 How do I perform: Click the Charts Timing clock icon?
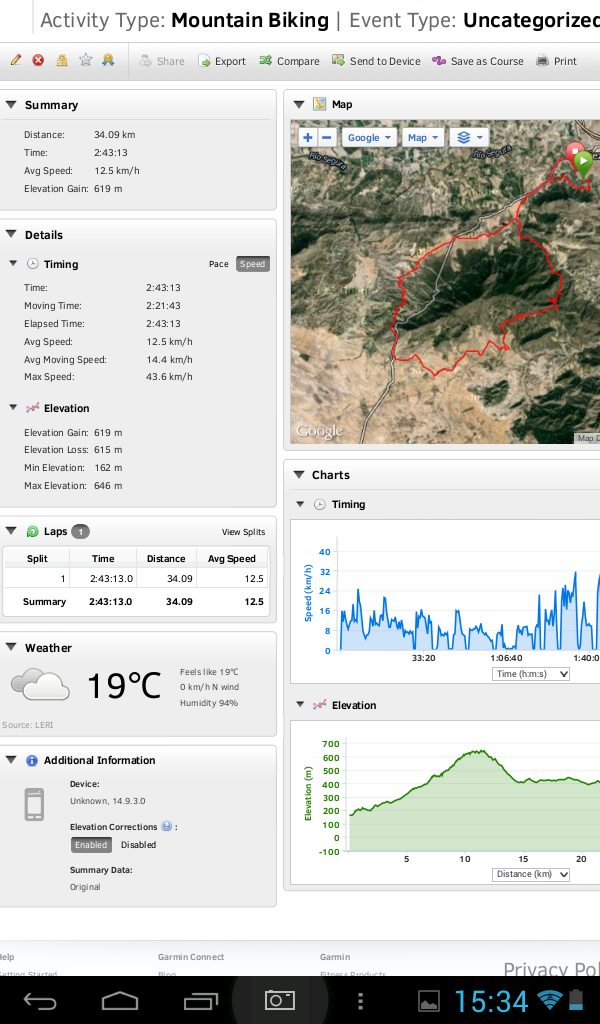[x=319, y=504]
